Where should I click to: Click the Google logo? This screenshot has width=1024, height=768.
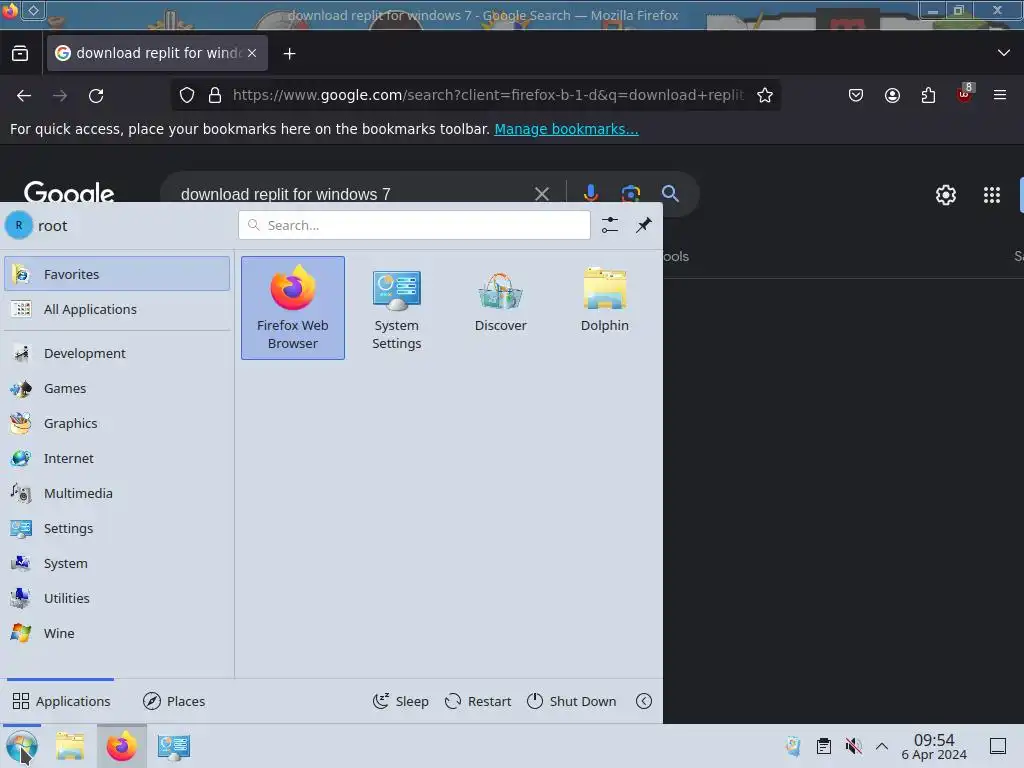69,193
